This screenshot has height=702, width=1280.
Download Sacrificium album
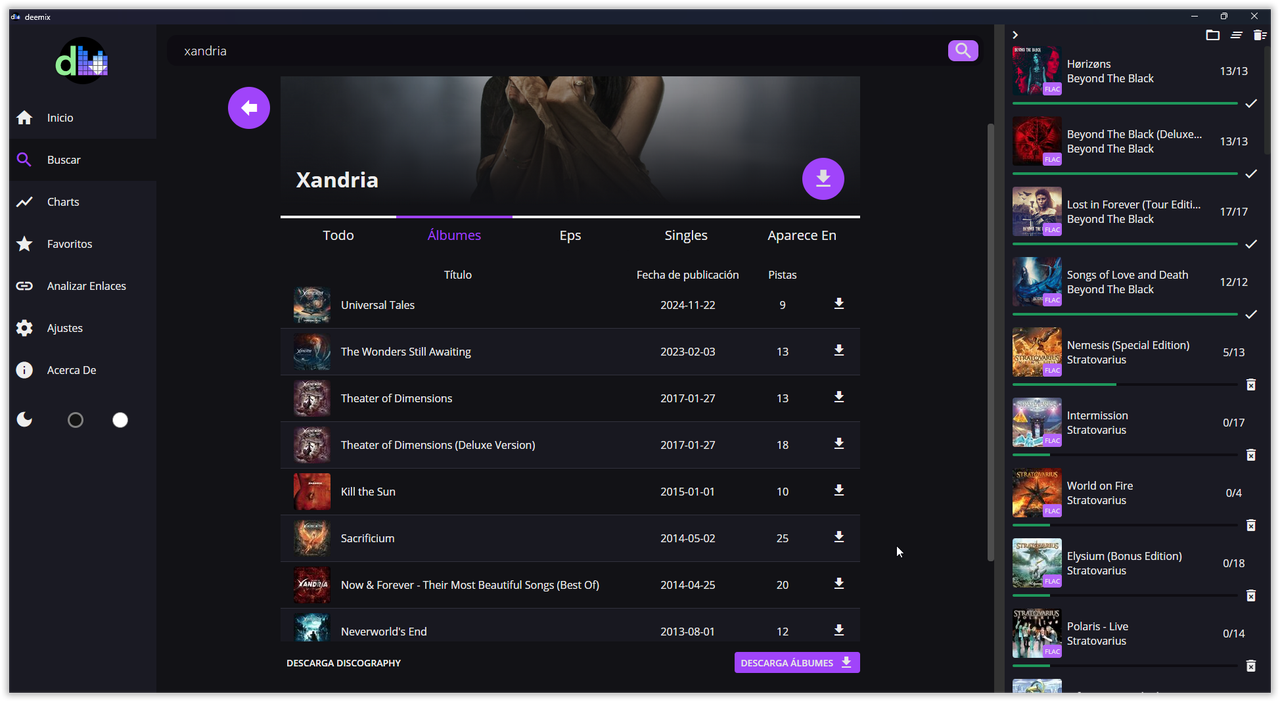coord(839,537)
